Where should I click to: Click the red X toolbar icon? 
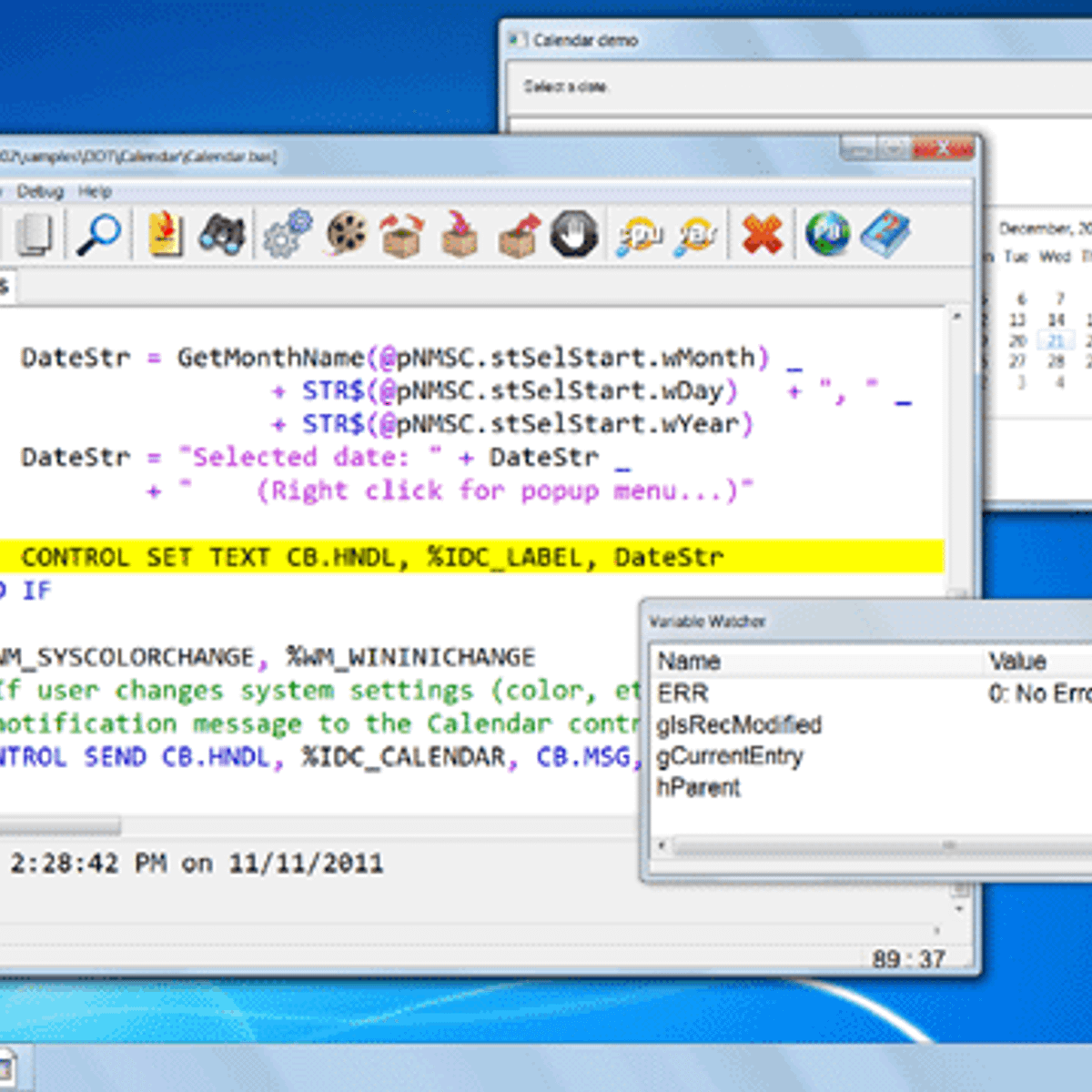(x=763, y=235)
